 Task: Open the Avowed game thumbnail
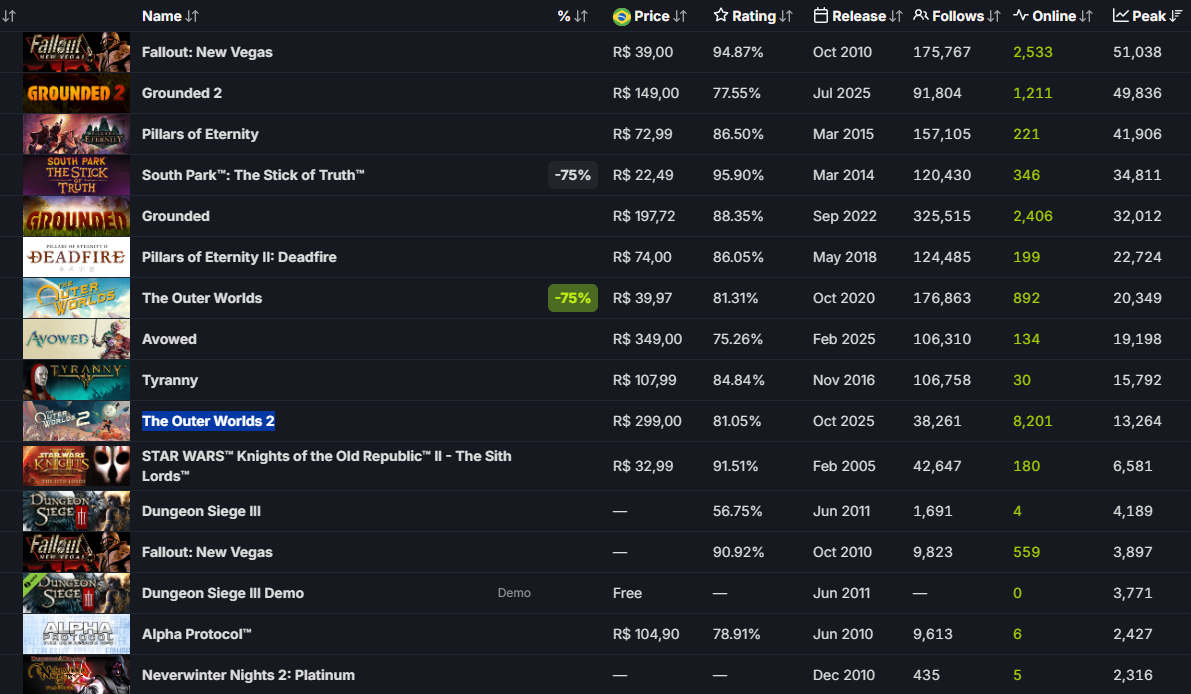click(76, 339)
